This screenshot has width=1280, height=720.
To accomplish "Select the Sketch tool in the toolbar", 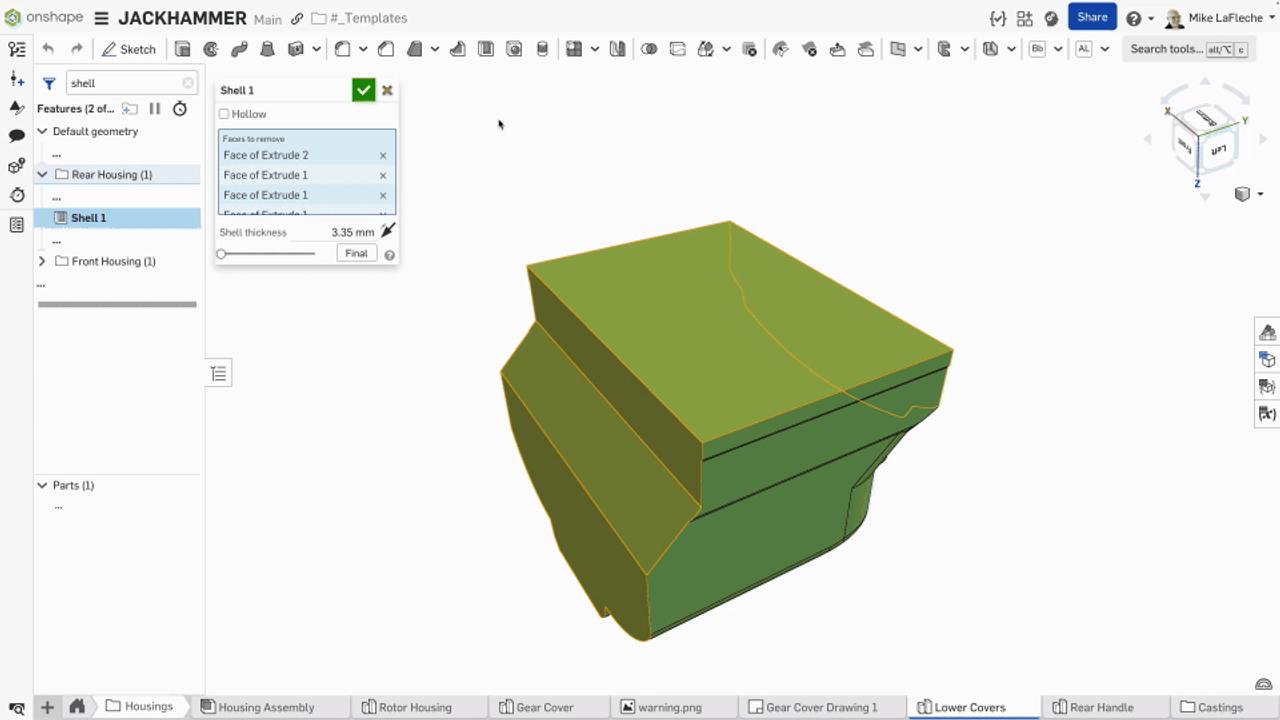I will [x=129, y=48].
